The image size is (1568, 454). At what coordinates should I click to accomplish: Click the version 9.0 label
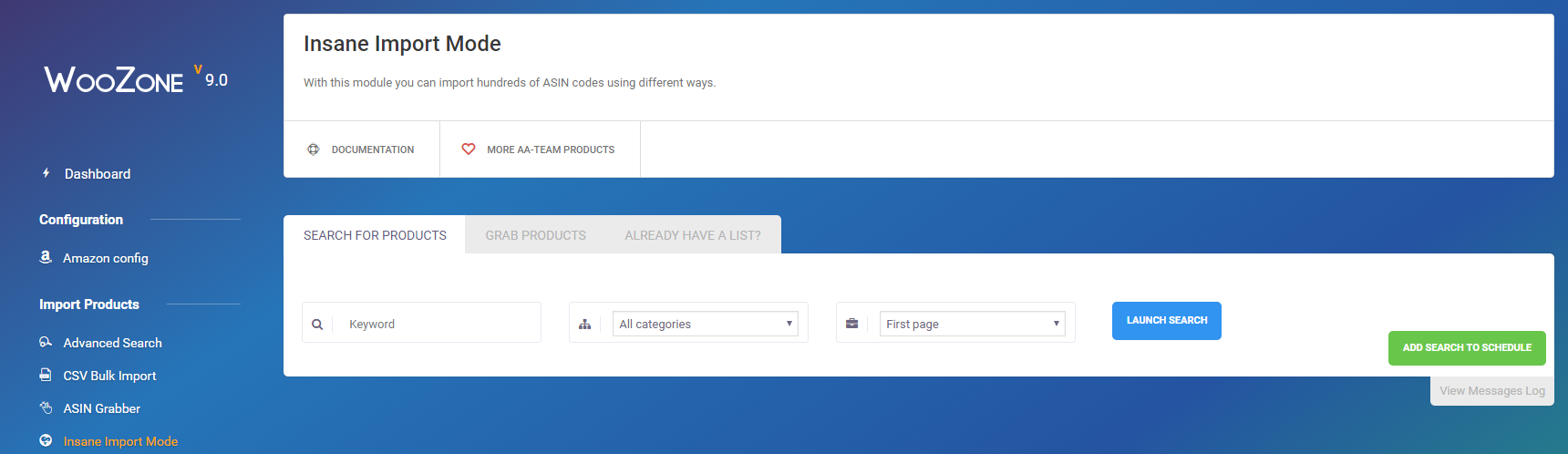[x=216, y=80]
